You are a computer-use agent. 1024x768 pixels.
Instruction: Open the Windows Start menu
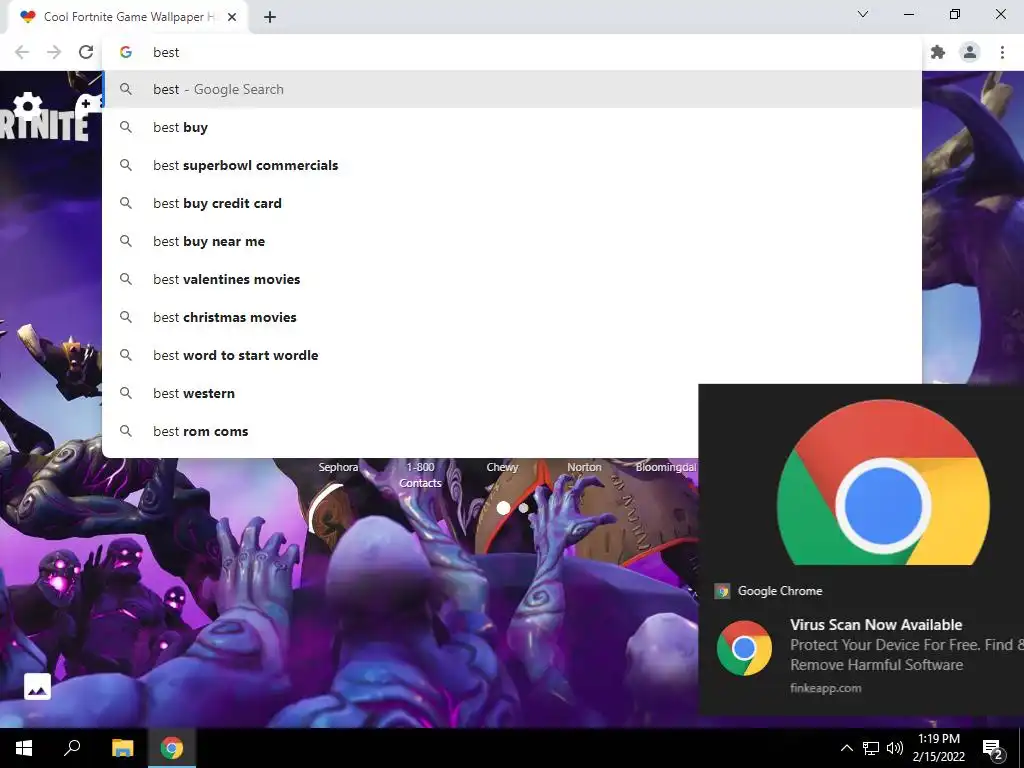click(x=24, y=748)
